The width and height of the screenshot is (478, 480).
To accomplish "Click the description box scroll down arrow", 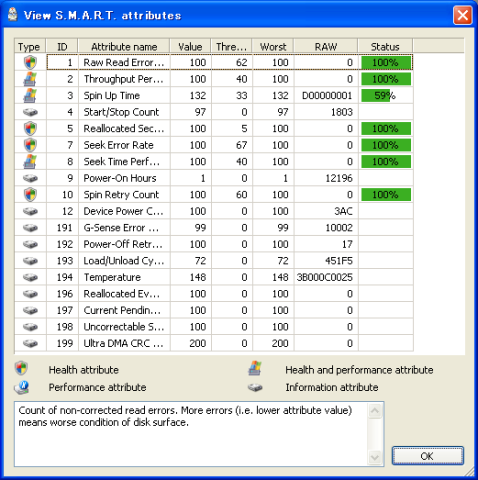I will (x=375, y=457).
